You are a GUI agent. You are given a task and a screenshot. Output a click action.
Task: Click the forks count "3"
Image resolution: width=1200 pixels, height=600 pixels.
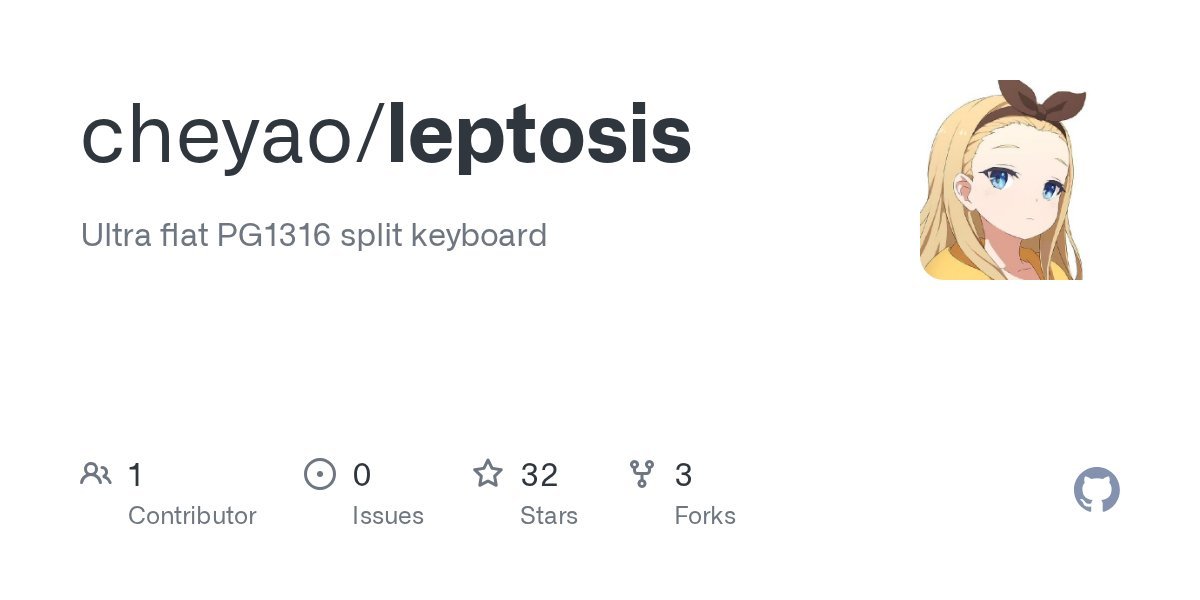[x=684, y=475]
